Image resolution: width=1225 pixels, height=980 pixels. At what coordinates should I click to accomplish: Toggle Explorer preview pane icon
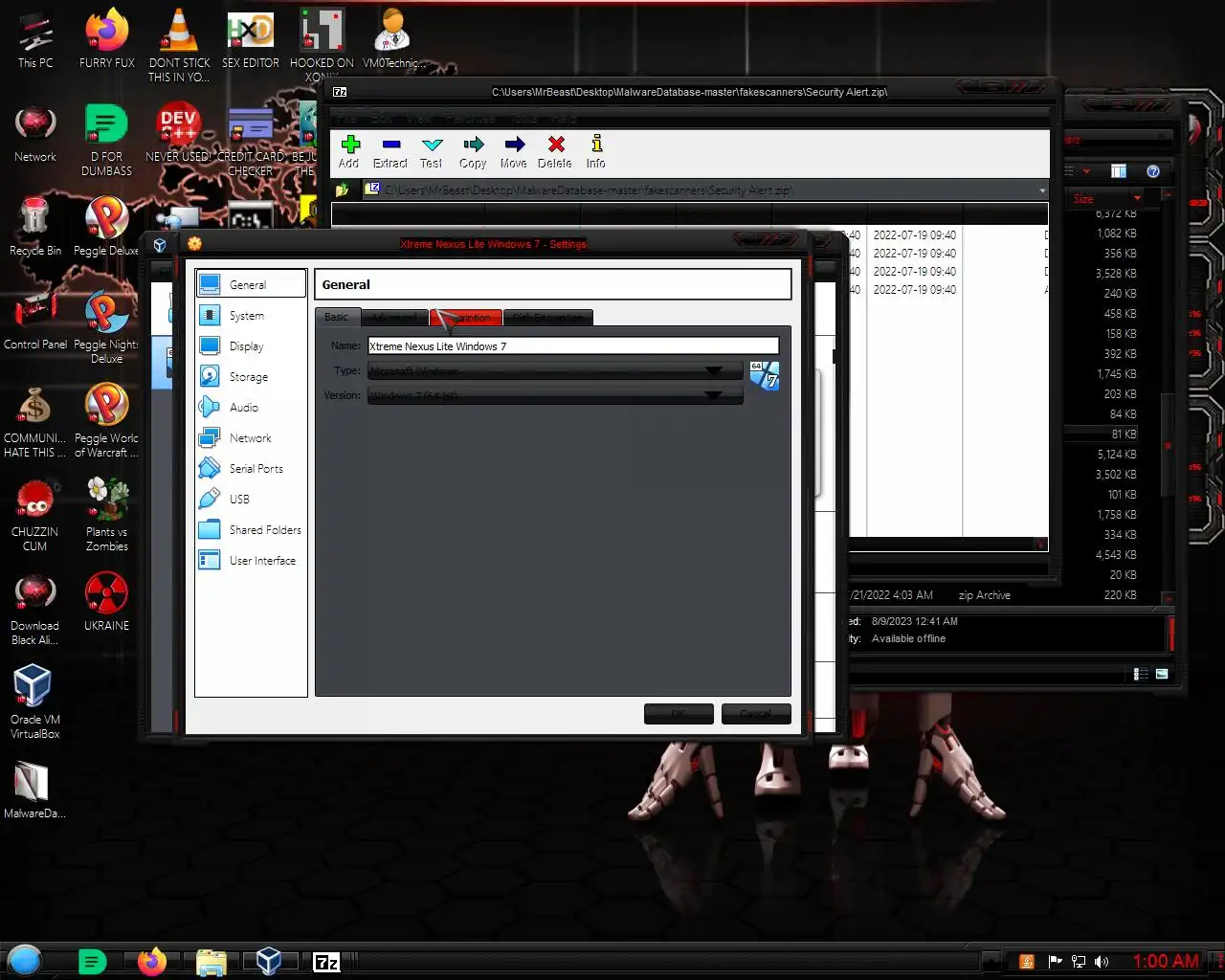1118,171
